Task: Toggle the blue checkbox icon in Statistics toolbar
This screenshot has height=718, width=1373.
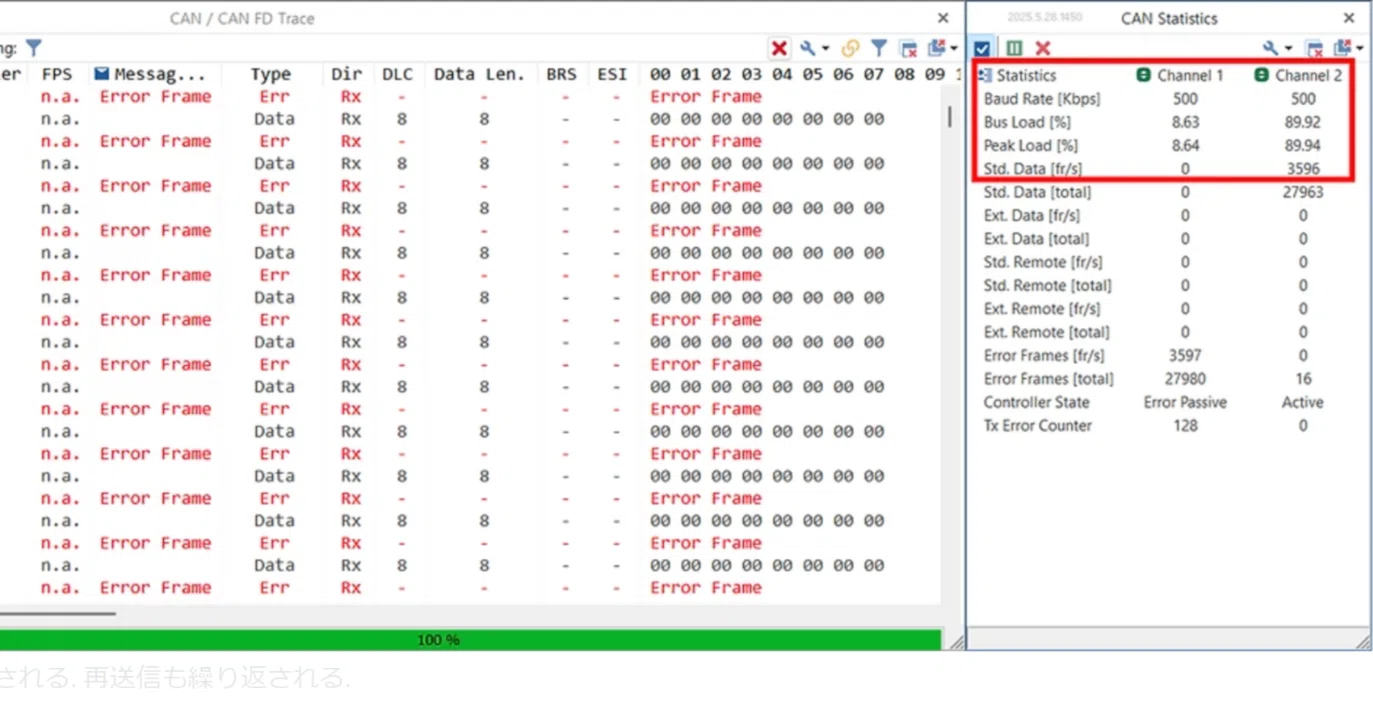Action: coord(983,48)
